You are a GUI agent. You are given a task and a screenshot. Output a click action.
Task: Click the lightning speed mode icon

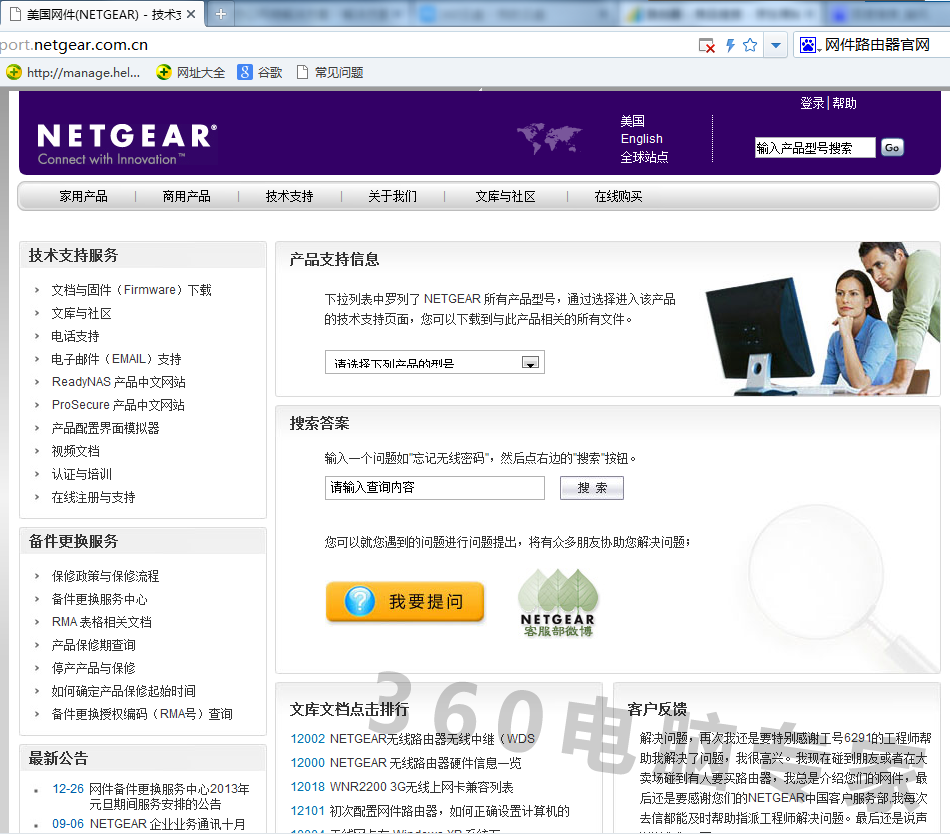click(731, 45)
